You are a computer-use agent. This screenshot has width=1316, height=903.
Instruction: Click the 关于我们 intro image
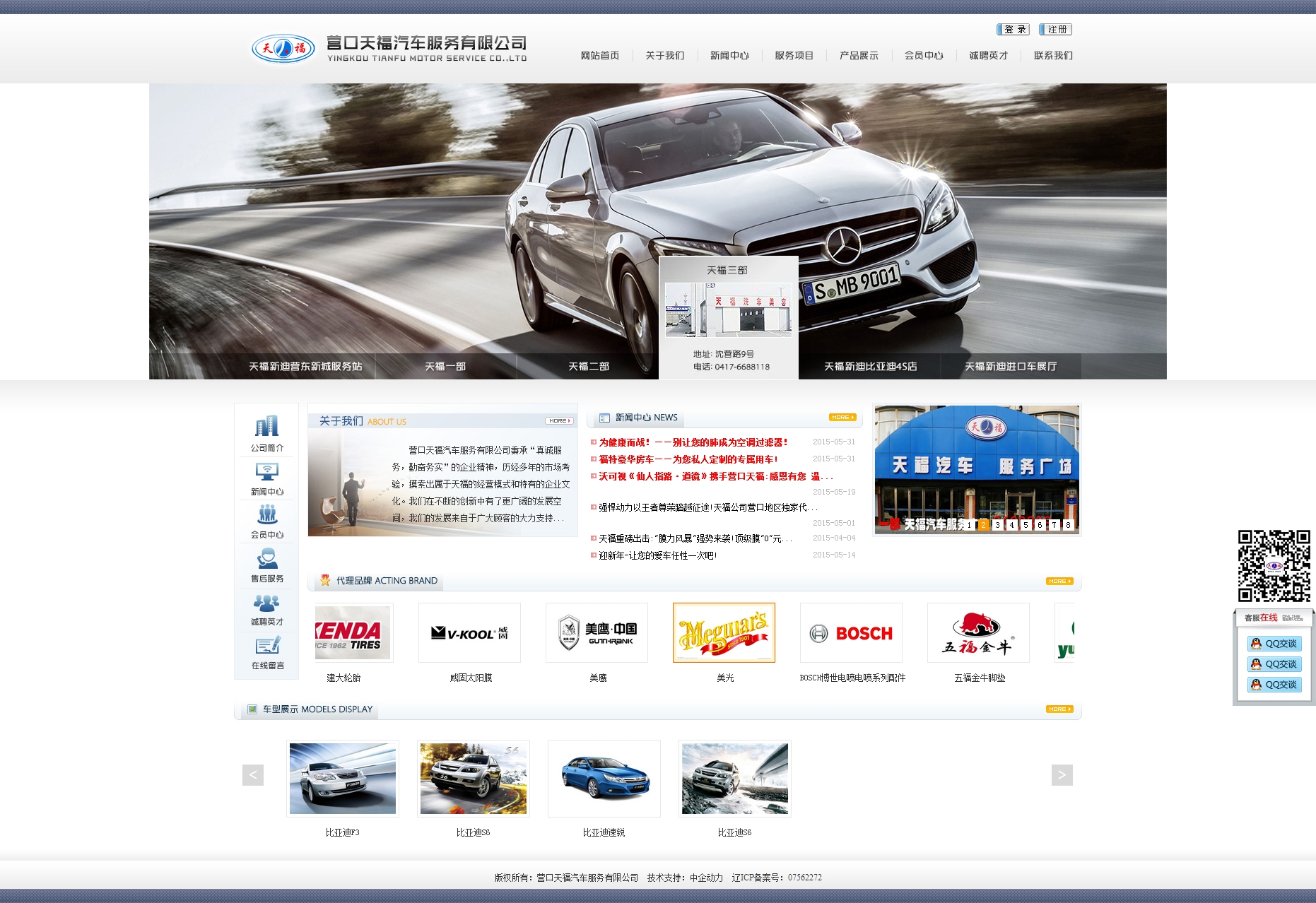pos(348,483)
